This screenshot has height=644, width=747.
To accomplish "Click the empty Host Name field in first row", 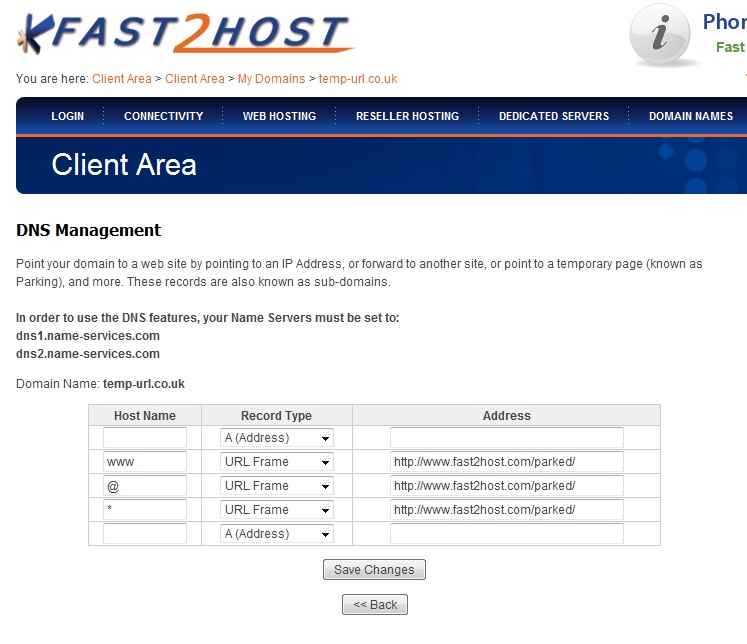I will click(x=145, y=438).
